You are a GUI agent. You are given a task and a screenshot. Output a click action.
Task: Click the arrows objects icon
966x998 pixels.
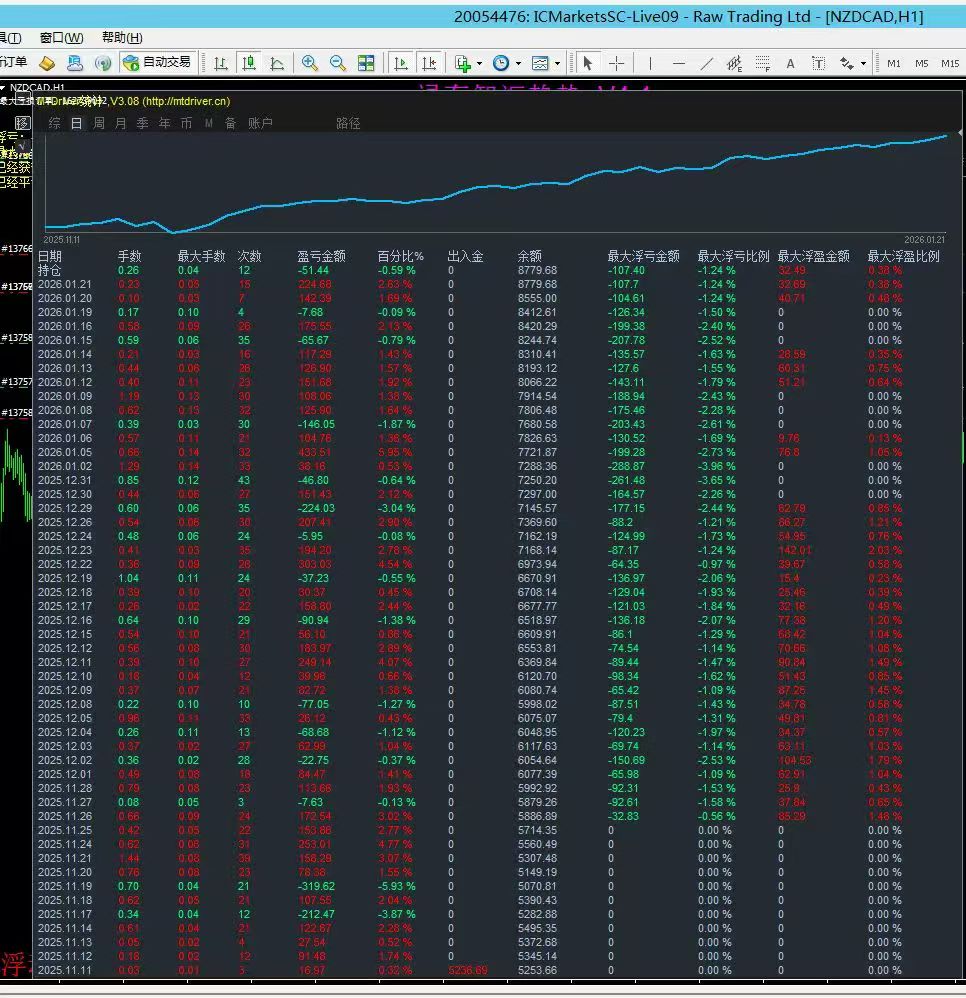click(846, 63)
